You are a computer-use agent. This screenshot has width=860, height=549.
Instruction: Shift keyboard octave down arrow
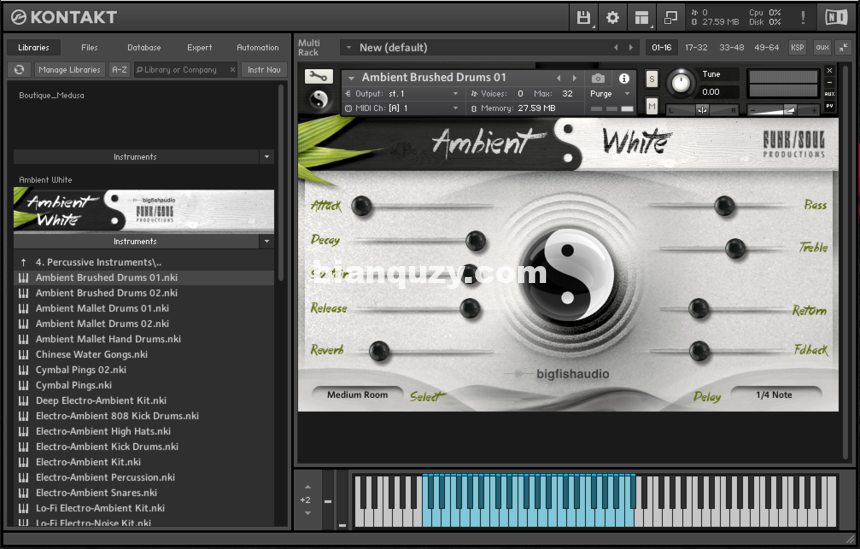[x=307, y=513]
